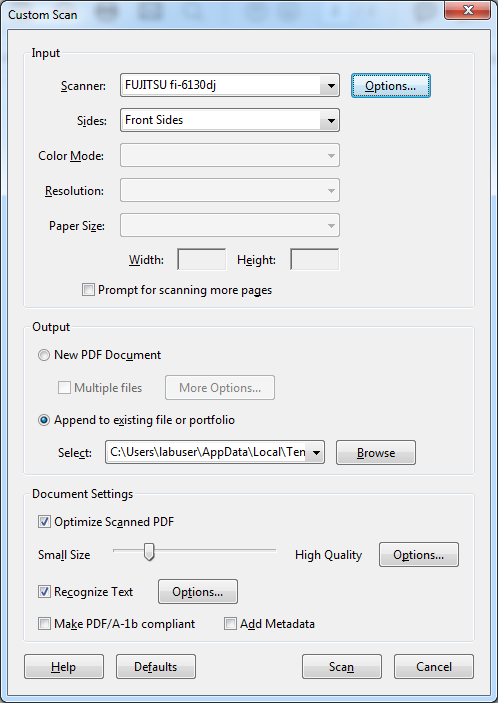The image size is (498, 703).
Task: Toggle the Recognize Text checkbox
Action: coord(44,592)
